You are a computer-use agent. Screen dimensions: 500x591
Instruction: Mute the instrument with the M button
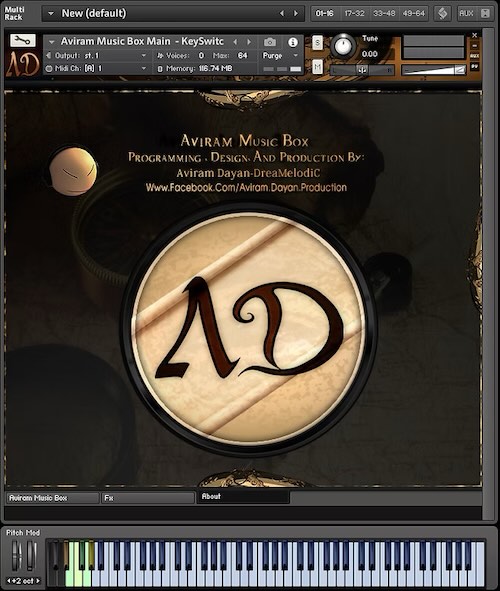(318, 67)
